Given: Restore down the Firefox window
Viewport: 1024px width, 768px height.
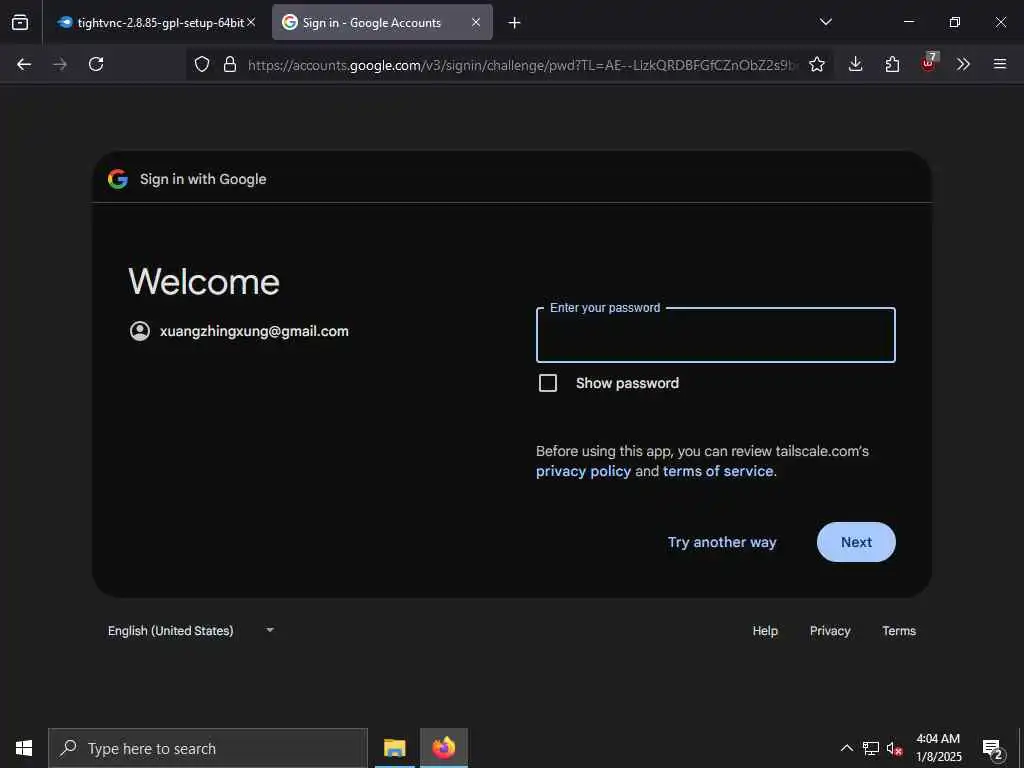Looking at the screenshot, I should 954,22.
